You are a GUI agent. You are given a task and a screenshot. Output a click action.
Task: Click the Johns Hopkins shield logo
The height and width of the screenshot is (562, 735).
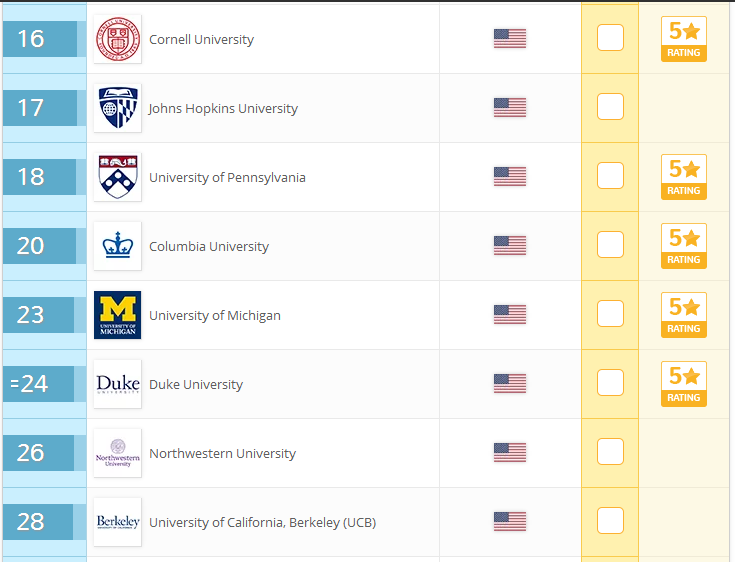118,108
